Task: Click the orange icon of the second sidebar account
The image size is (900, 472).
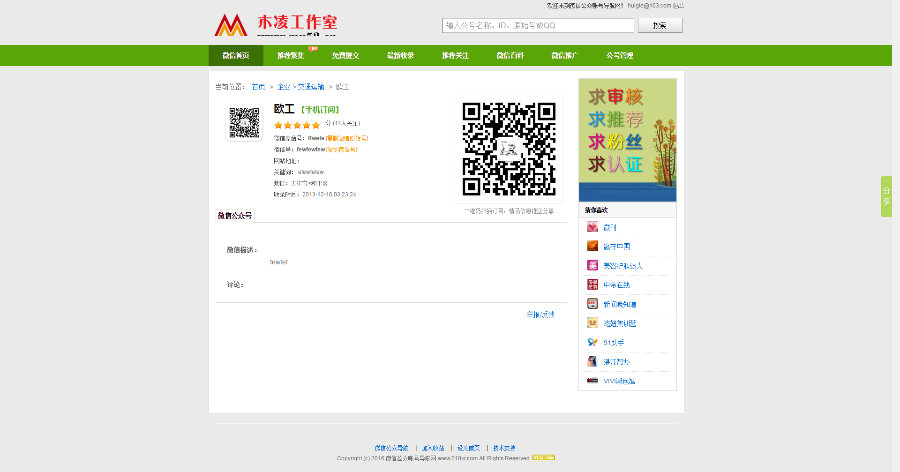Action: coord(592,246)
